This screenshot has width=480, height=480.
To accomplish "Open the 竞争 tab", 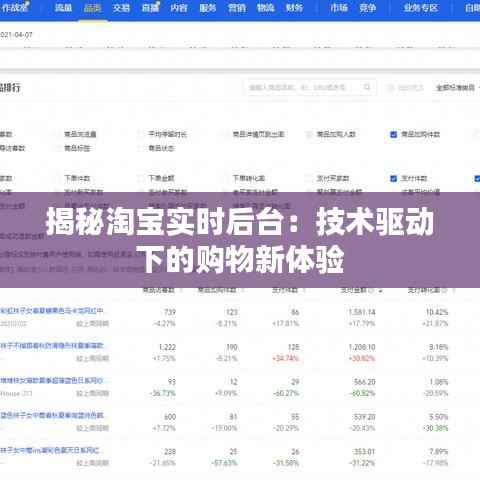I will click(x=368, y=7).
